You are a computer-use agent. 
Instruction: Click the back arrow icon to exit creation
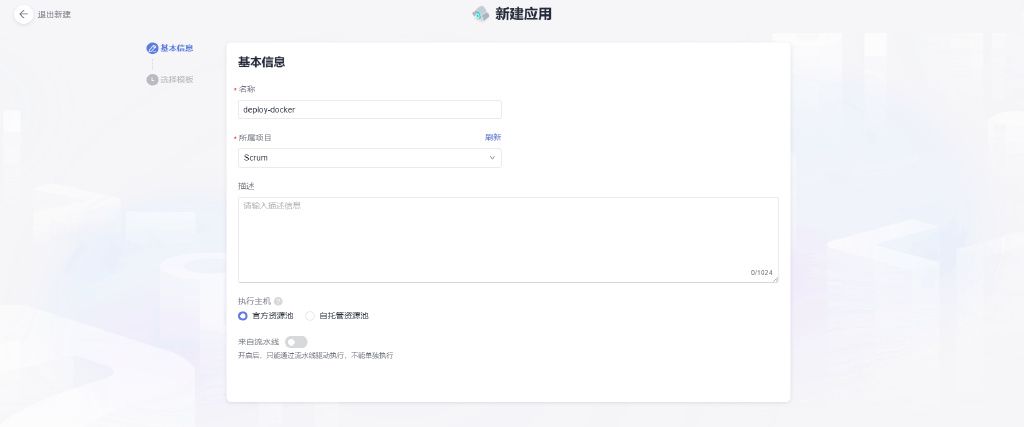tap(24, 14)
